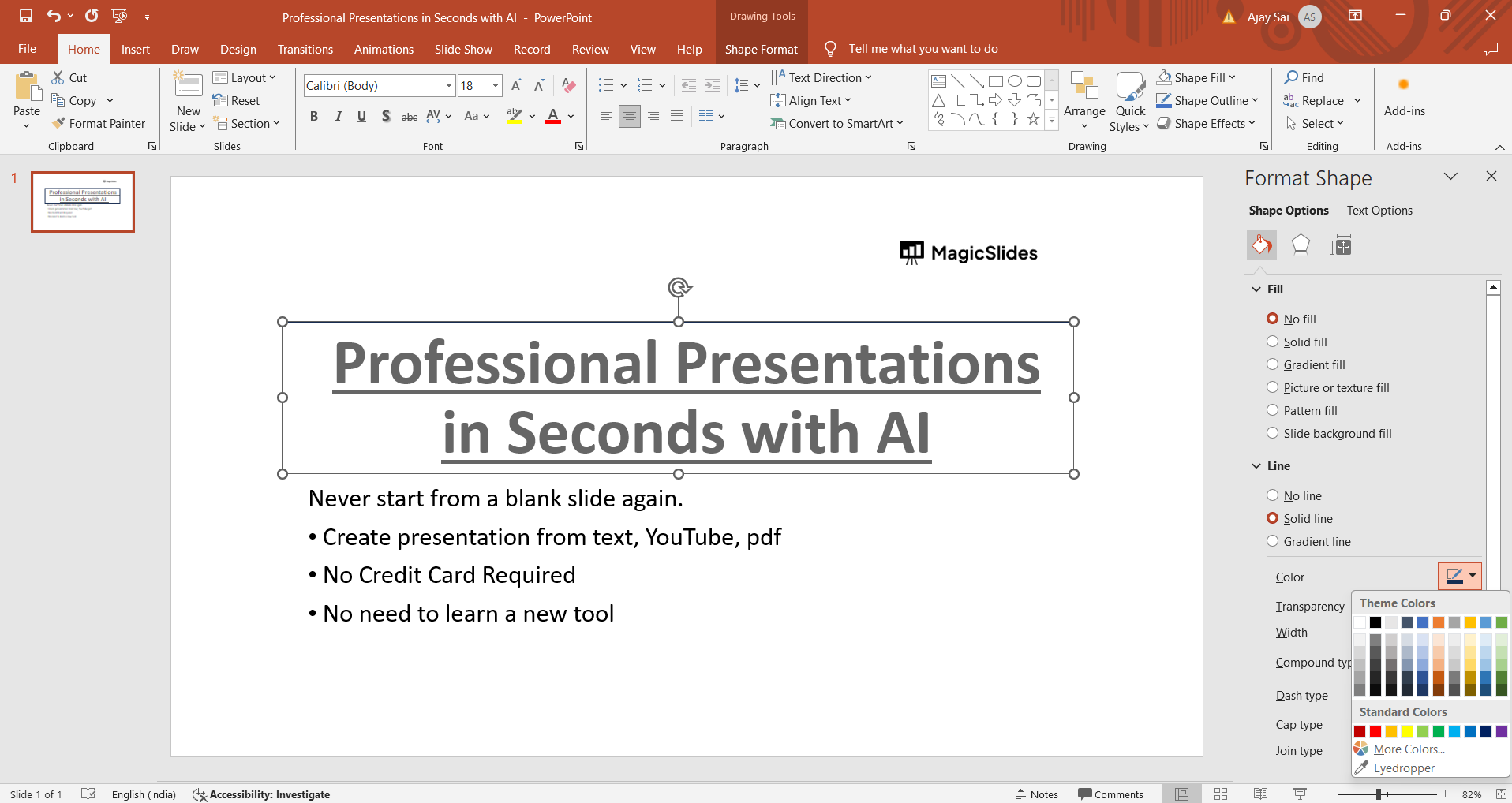This screenshot has width=1512, height=803.
Task: Switch to Slide Sorter view icon
Action: pyautogui.click(x=1220, y=794)
